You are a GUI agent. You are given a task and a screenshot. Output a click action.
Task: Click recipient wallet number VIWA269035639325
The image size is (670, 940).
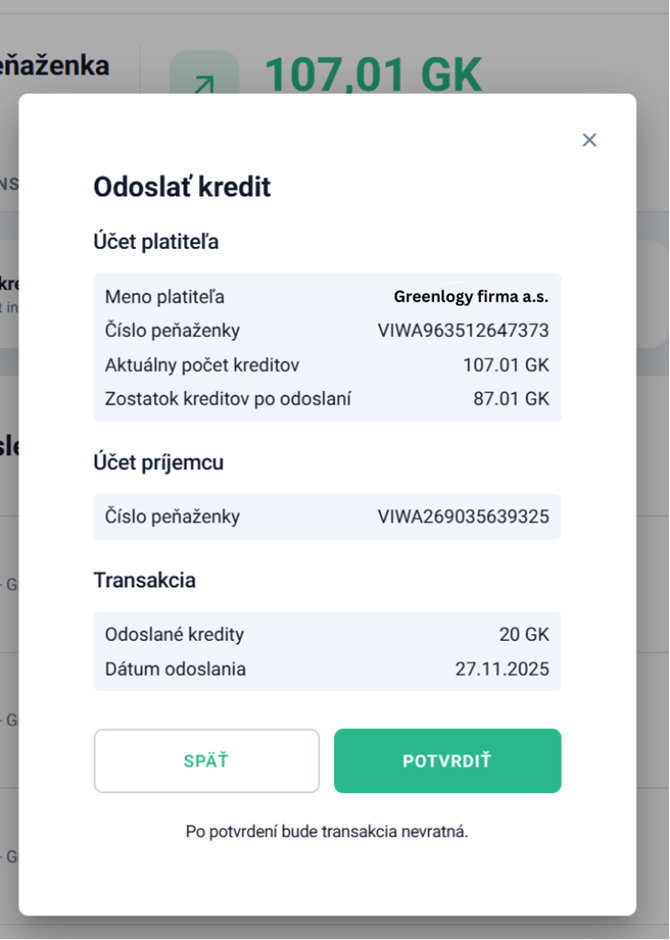463,517
